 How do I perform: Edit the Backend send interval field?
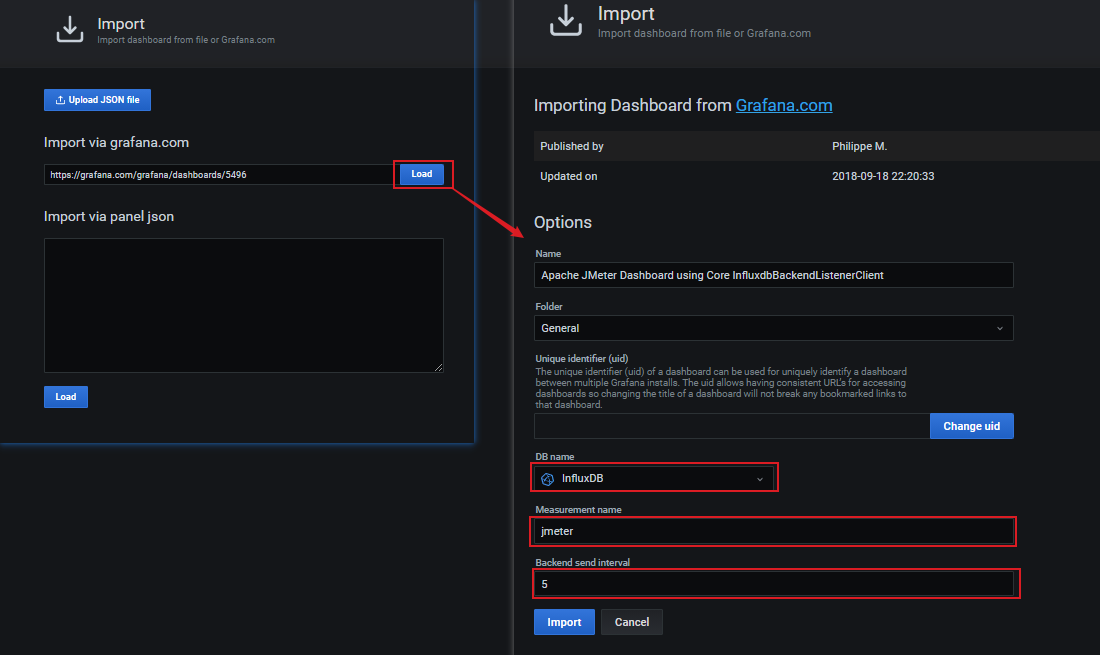point(773,584)
